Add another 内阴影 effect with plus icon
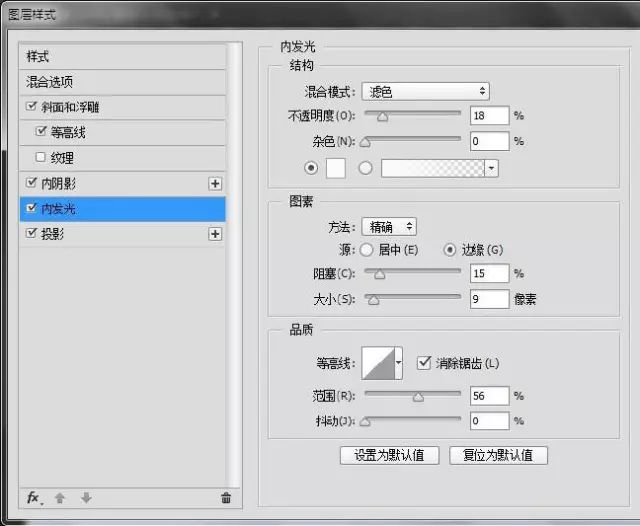Screen dimensions: 640x526 coord(215,184)
